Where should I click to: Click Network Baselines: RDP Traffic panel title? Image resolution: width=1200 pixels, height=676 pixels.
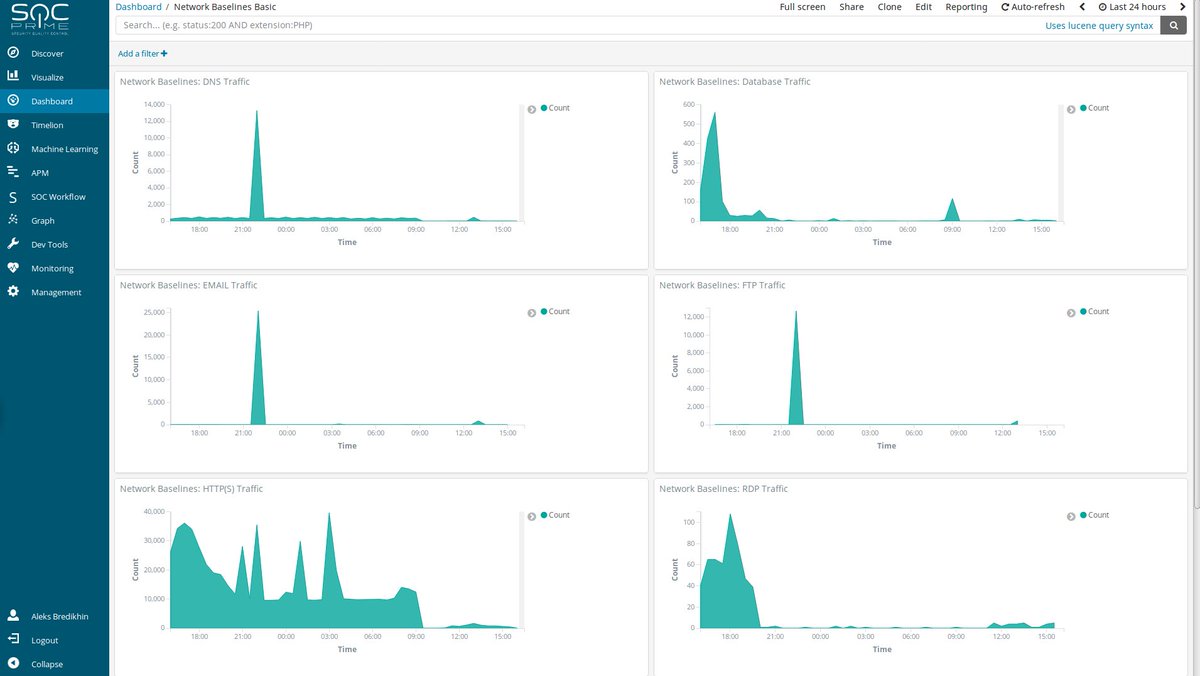tap(724, 489)
